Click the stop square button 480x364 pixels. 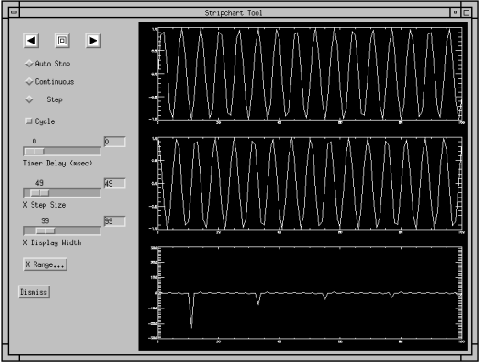62,41
